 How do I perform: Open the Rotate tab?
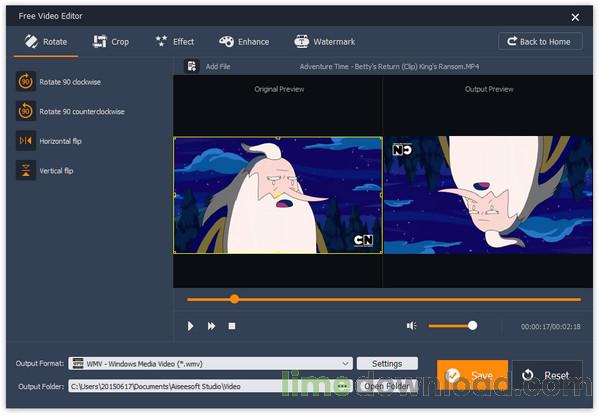46,42
